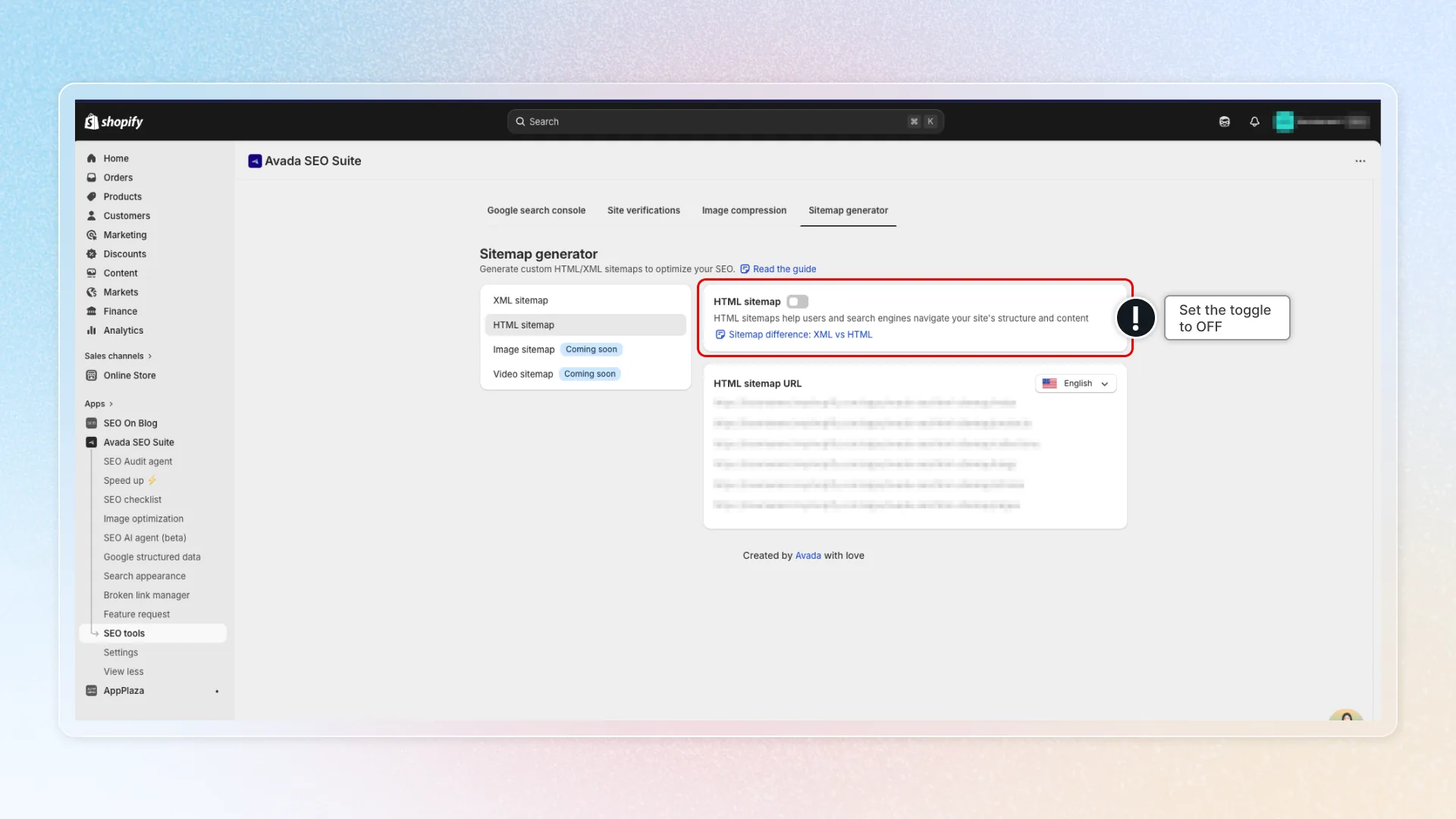Click the first blurred HTML sitemap URL
Viewport: 1456px width, 819px height.
[864, 403]
